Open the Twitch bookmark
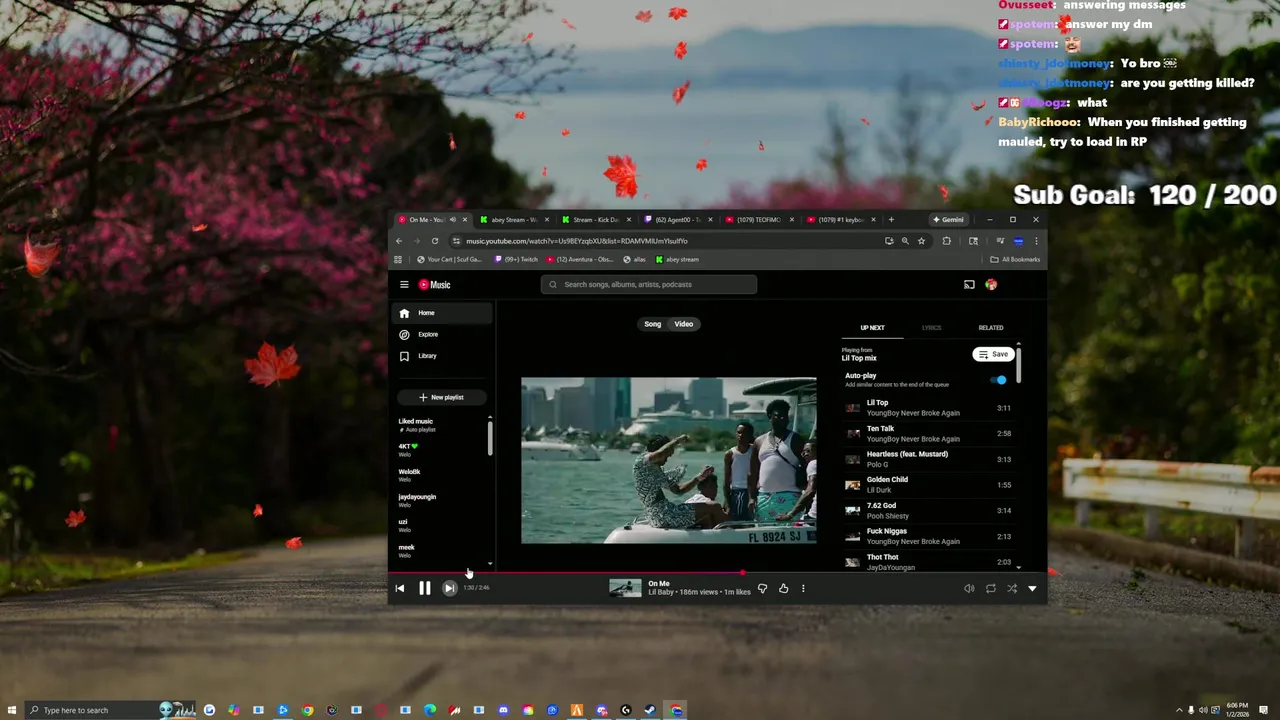The width and height of the screenshot is (1280, 720). [x=516, y=260]
